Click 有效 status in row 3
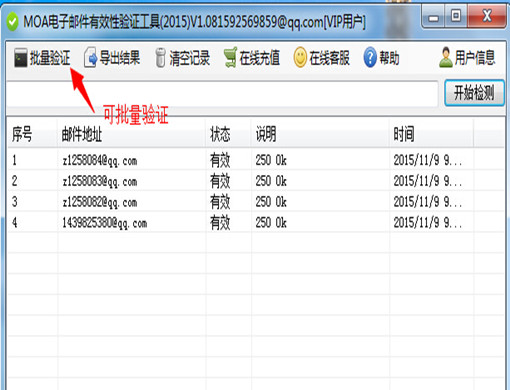Viewport: 510px width, 390px height. [x=220, y=202]
